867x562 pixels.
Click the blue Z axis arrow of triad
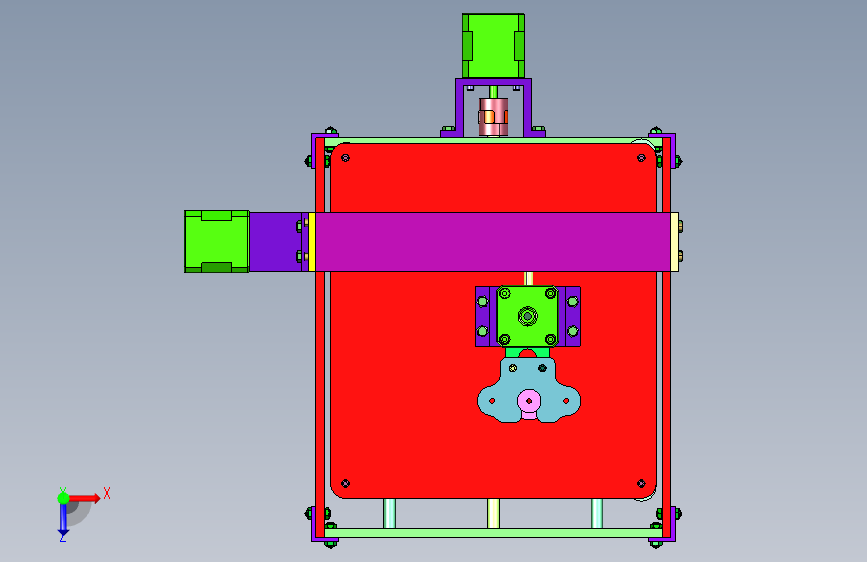click(x=63, y=520)
